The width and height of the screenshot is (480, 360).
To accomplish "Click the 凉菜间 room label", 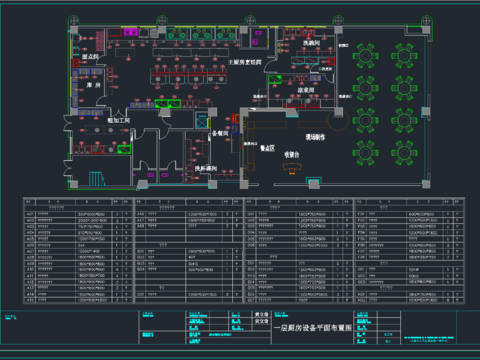I will pos(306,90).
